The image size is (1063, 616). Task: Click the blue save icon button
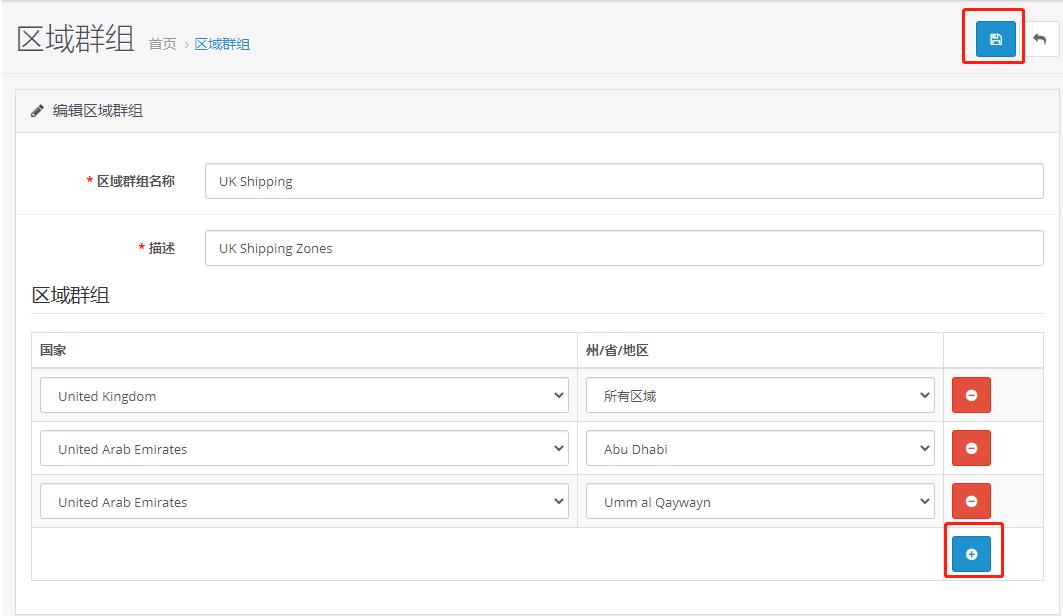(x=995, y=39)
